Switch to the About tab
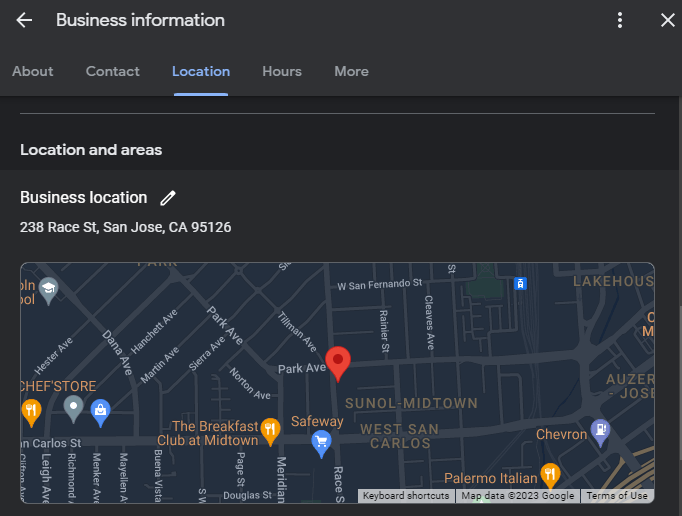 (33, 71)
